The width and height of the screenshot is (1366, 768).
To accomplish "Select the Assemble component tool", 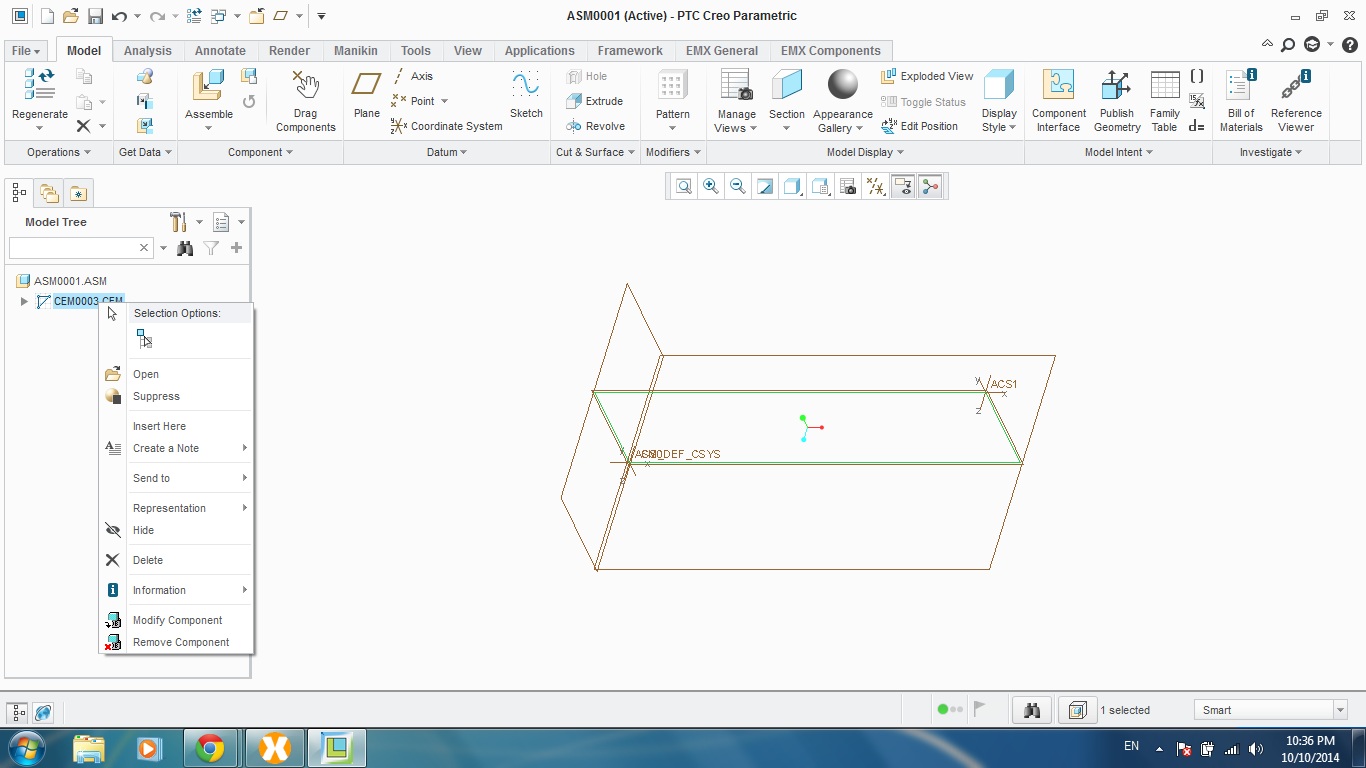I will tap(208, 86).
